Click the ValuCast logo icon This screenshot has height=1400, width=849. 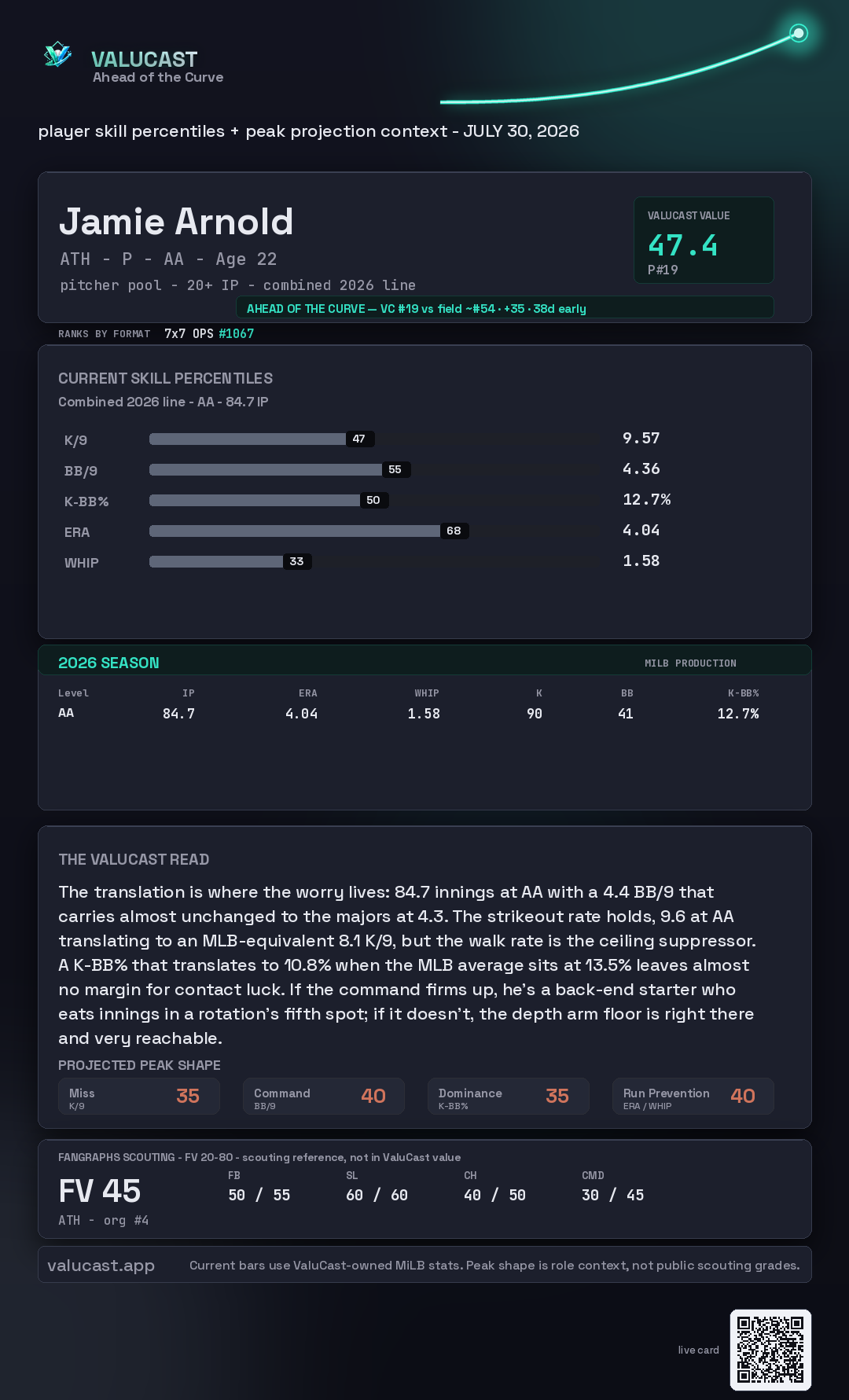pos(58,54)
